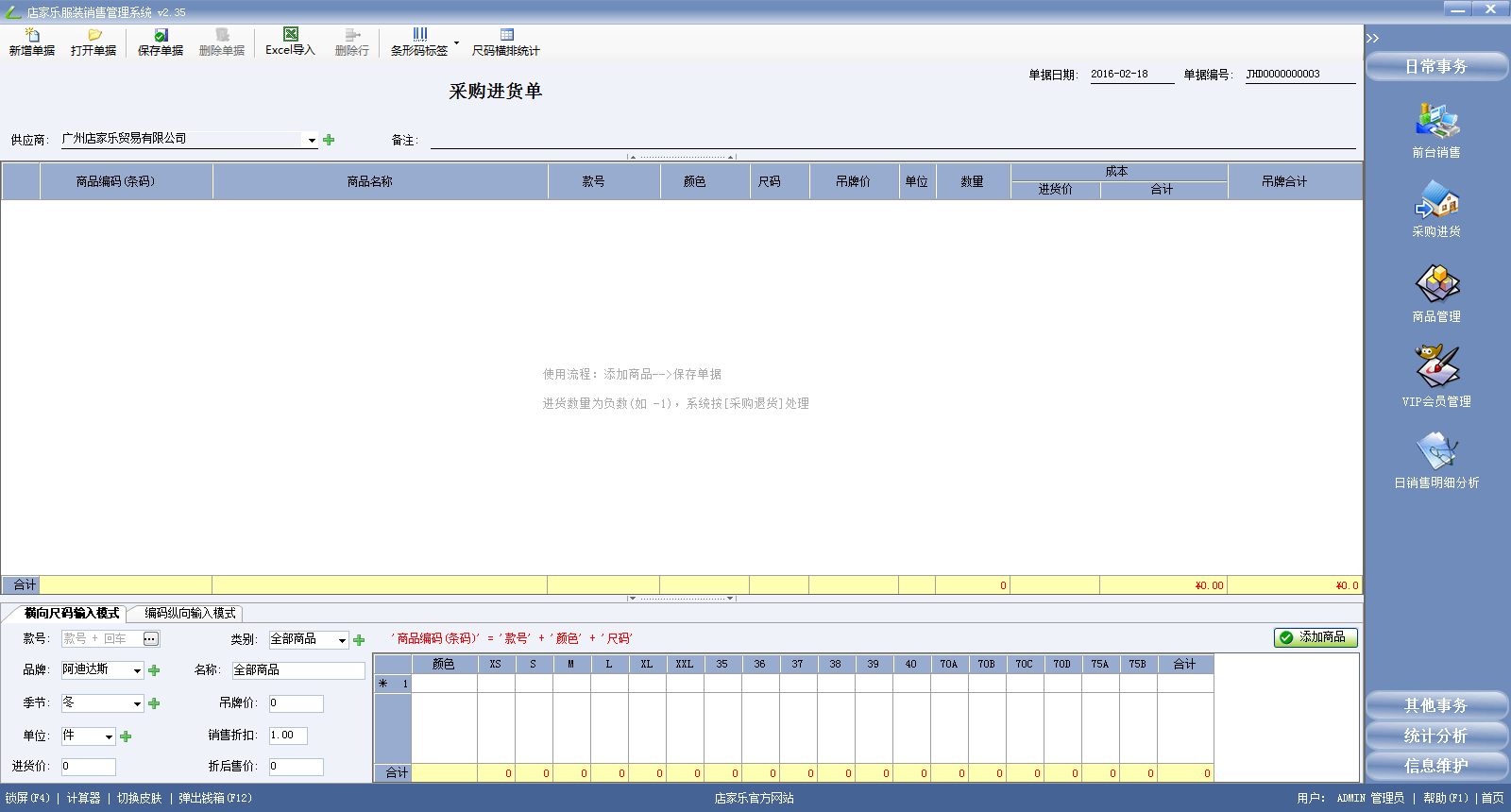The height and width of the screenshot is (812, 1511).
Task: Import data via Excel导入
Action: [290, 42]
